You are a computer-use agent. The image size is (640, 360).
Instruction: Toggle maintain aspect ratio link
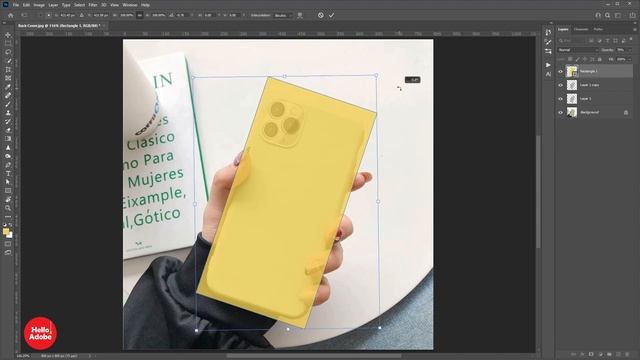click(x=140, y=16)
